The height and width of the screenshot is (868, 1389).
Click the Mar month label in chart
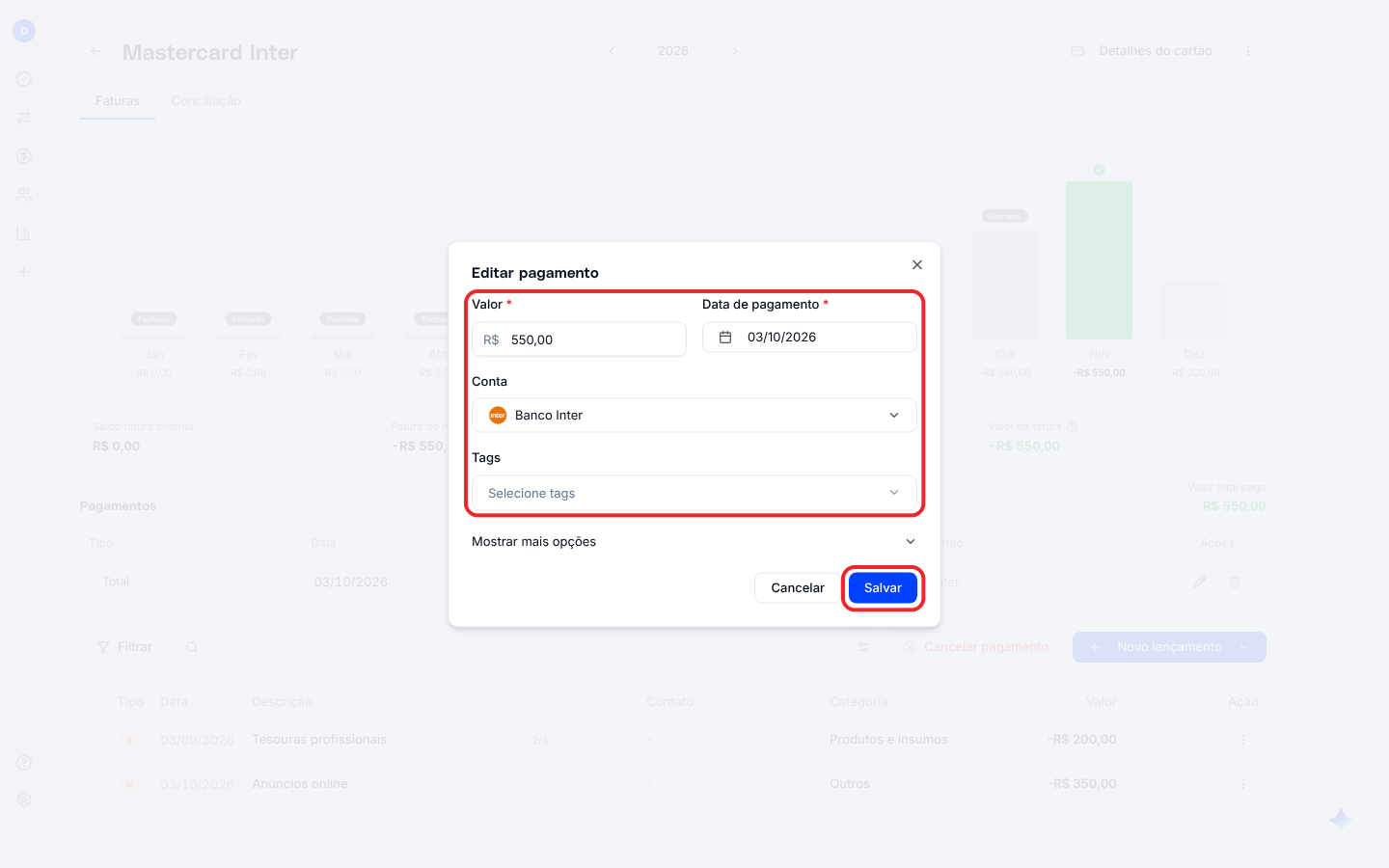343,354
